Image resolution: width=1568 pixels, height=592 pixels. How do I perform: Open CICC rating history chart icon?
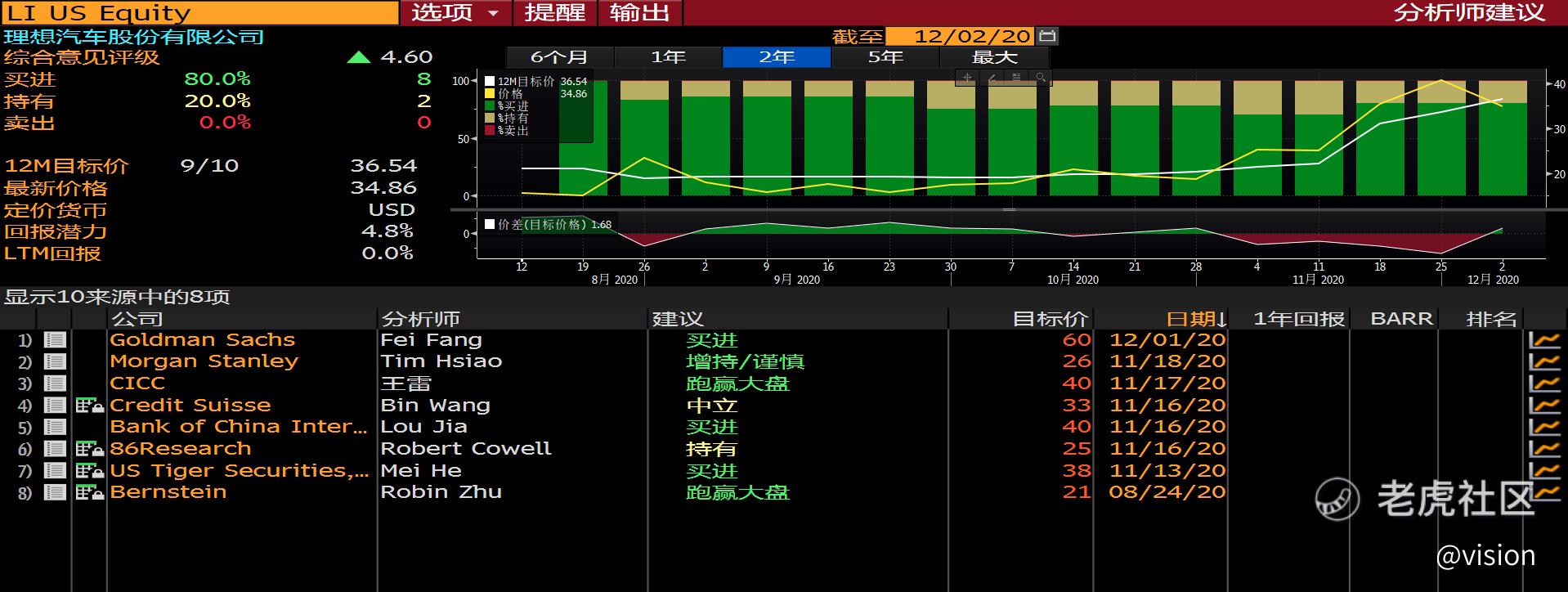(x=1544, y=383)
